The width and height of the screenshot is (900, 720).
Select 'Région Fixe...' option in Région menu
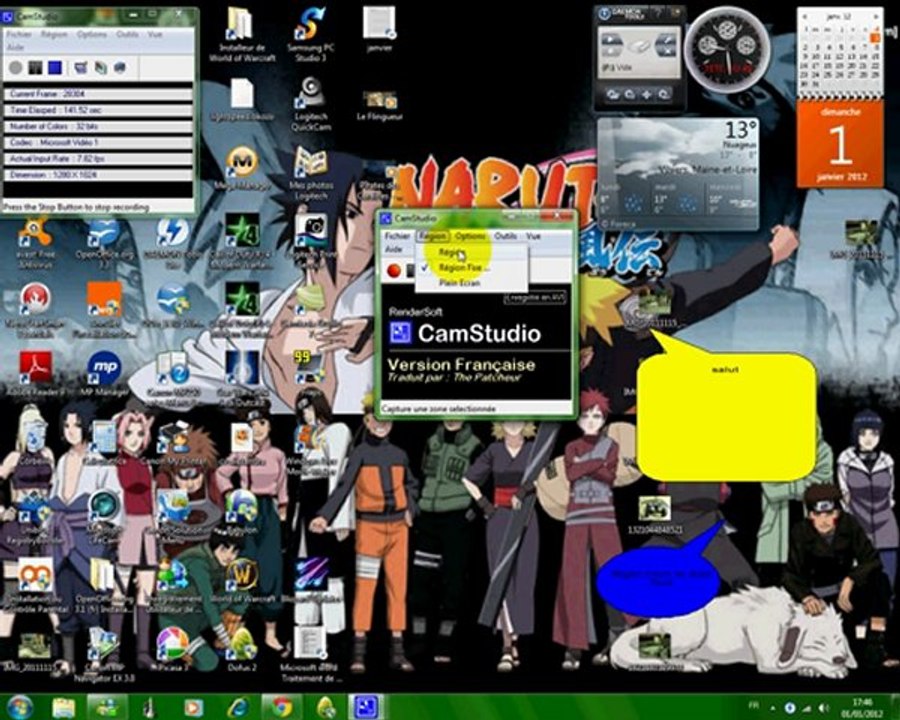pos(471,268)
